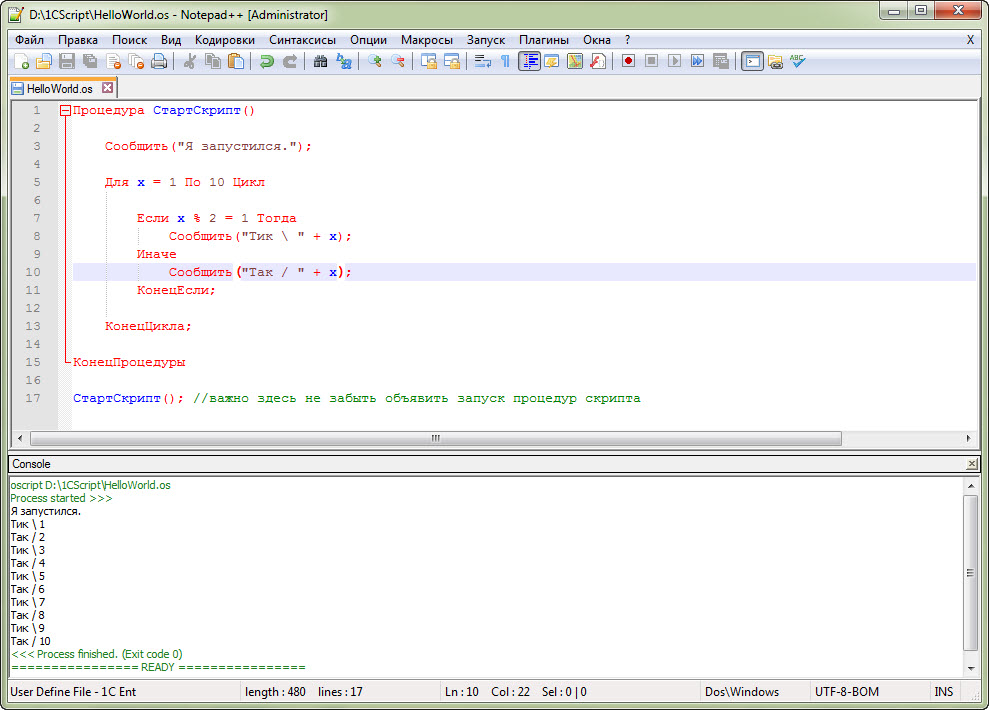Start recording a macro

pos(628,61)
